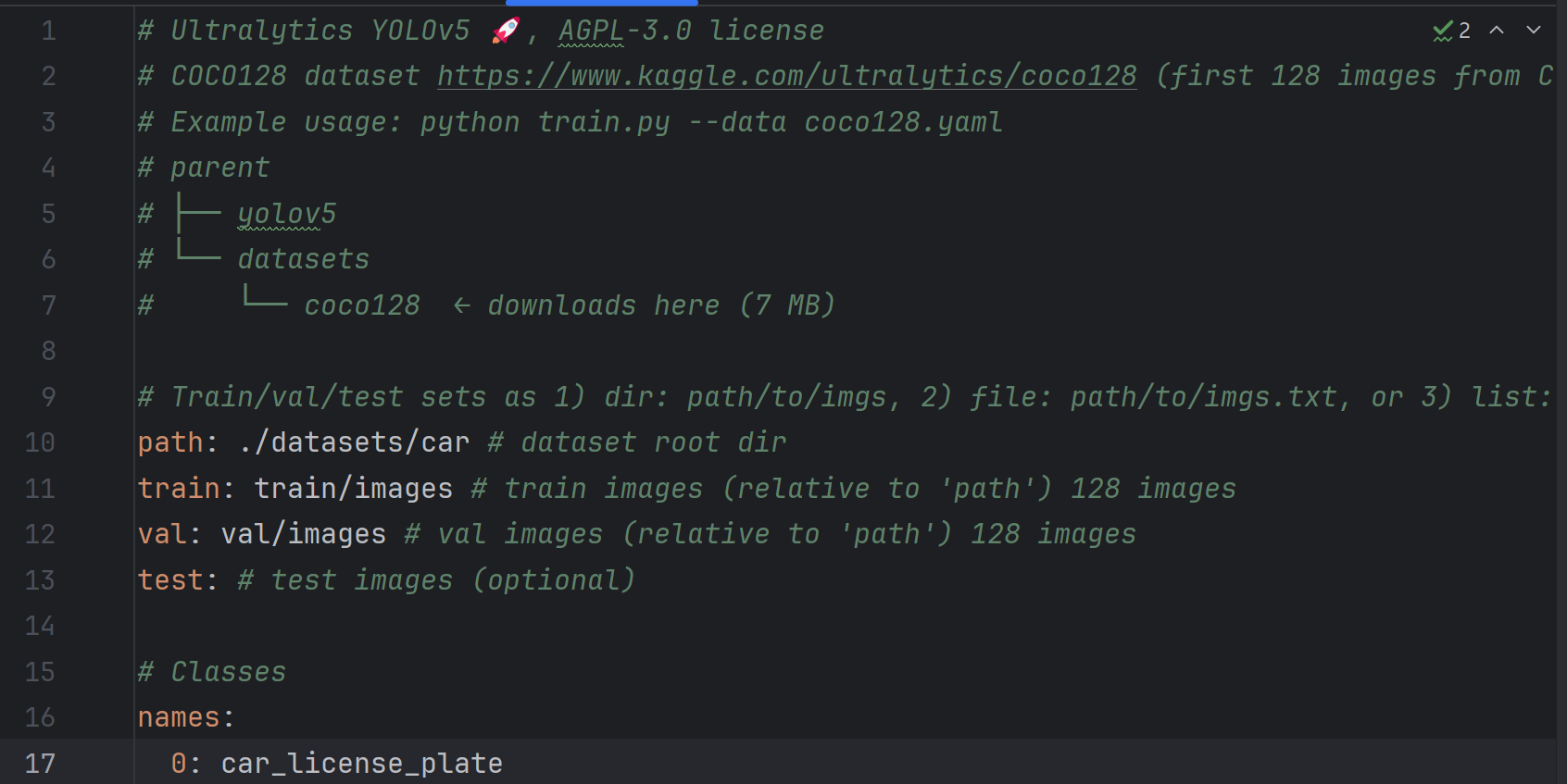Click the 'names' key on line 16
Image resolution: width=1567 pixels, height=784 pixels.
click(x=179, y=717)
